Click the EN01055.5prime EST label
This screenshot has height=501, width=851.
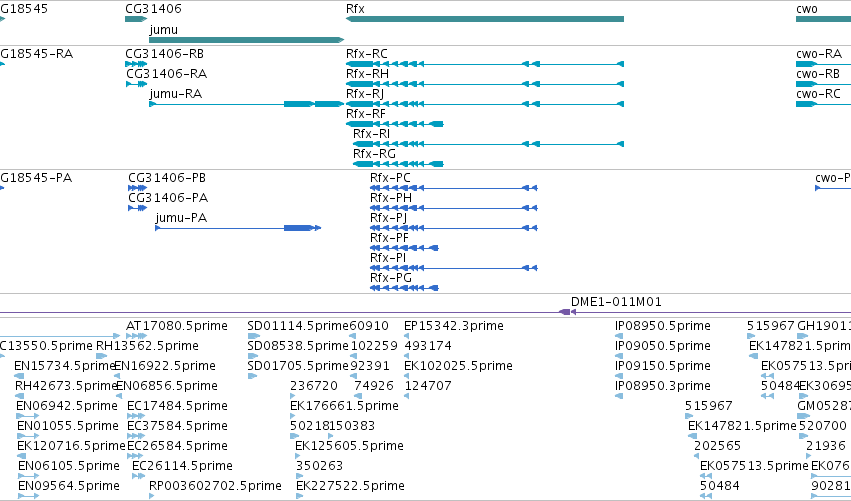pos(68,426)
